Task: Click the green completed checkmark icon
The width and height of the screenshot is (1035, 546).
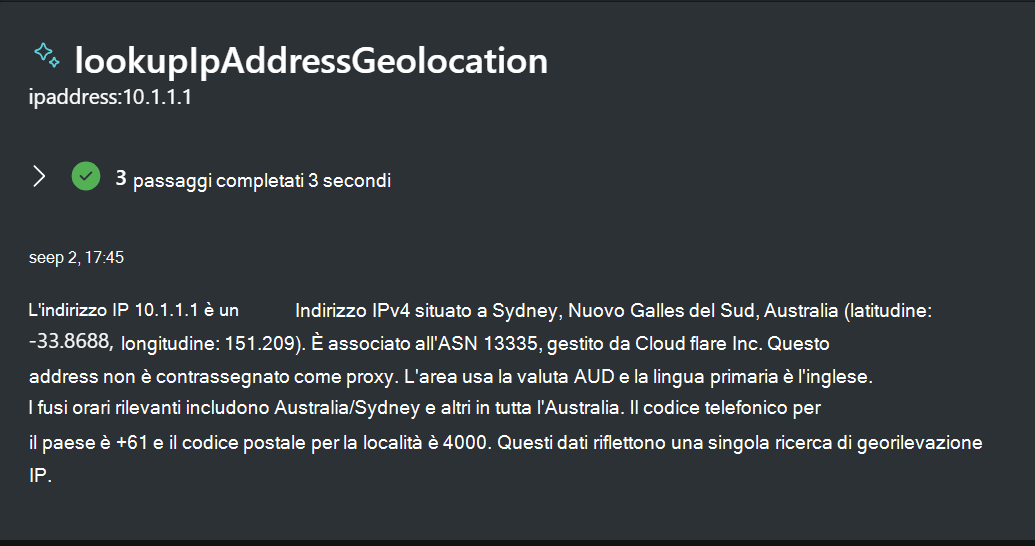Action: click(x=86, y=177)
